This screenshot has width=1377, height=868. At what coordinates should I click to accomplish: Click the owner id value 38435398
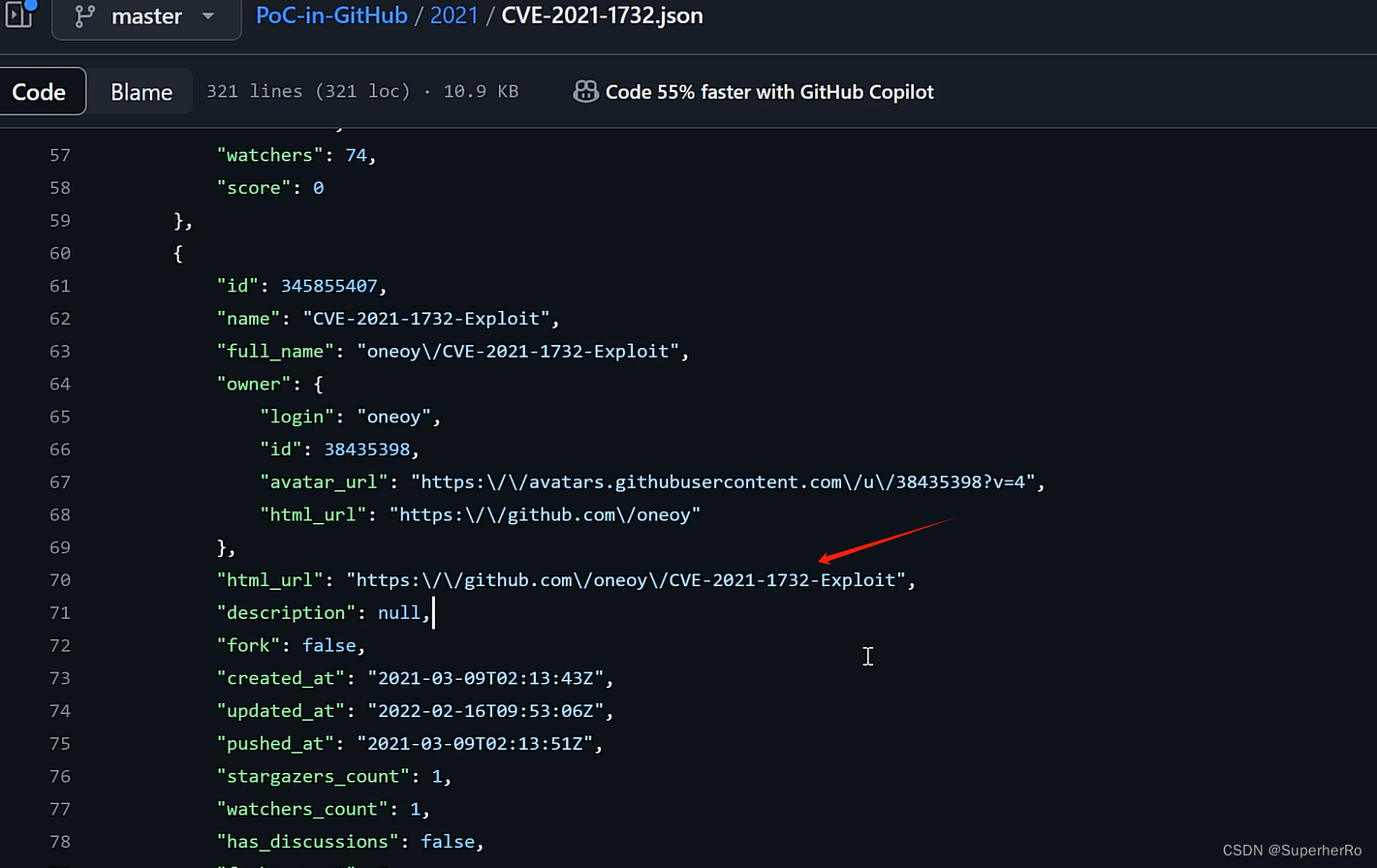367,449
